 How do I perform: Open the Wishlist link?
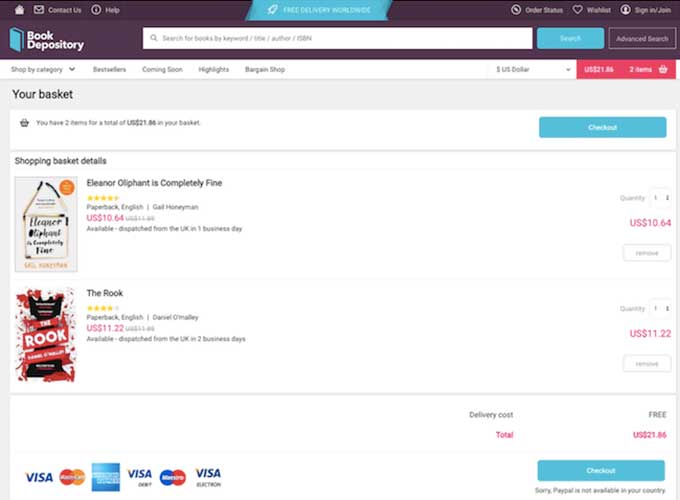click(x=598, y=10)
